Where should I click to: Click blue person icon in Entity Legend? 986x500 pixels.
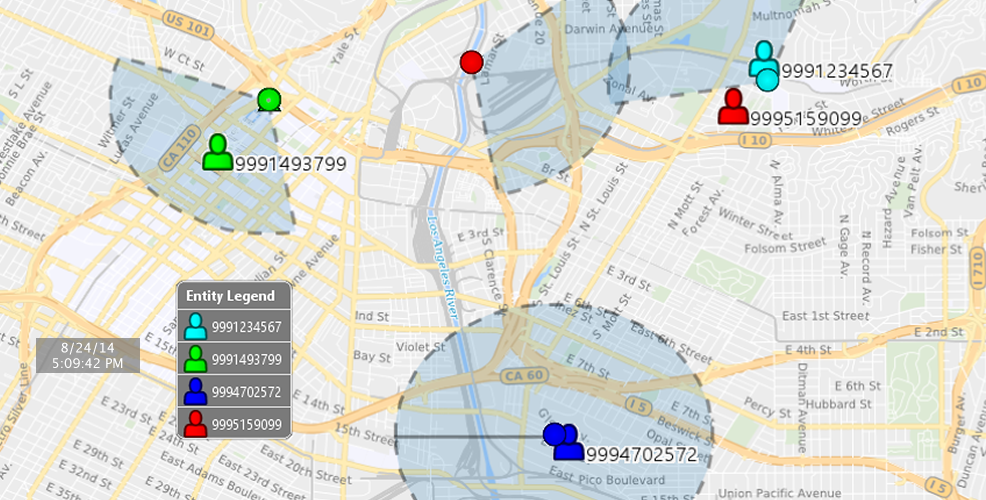(x=195, y=392)
